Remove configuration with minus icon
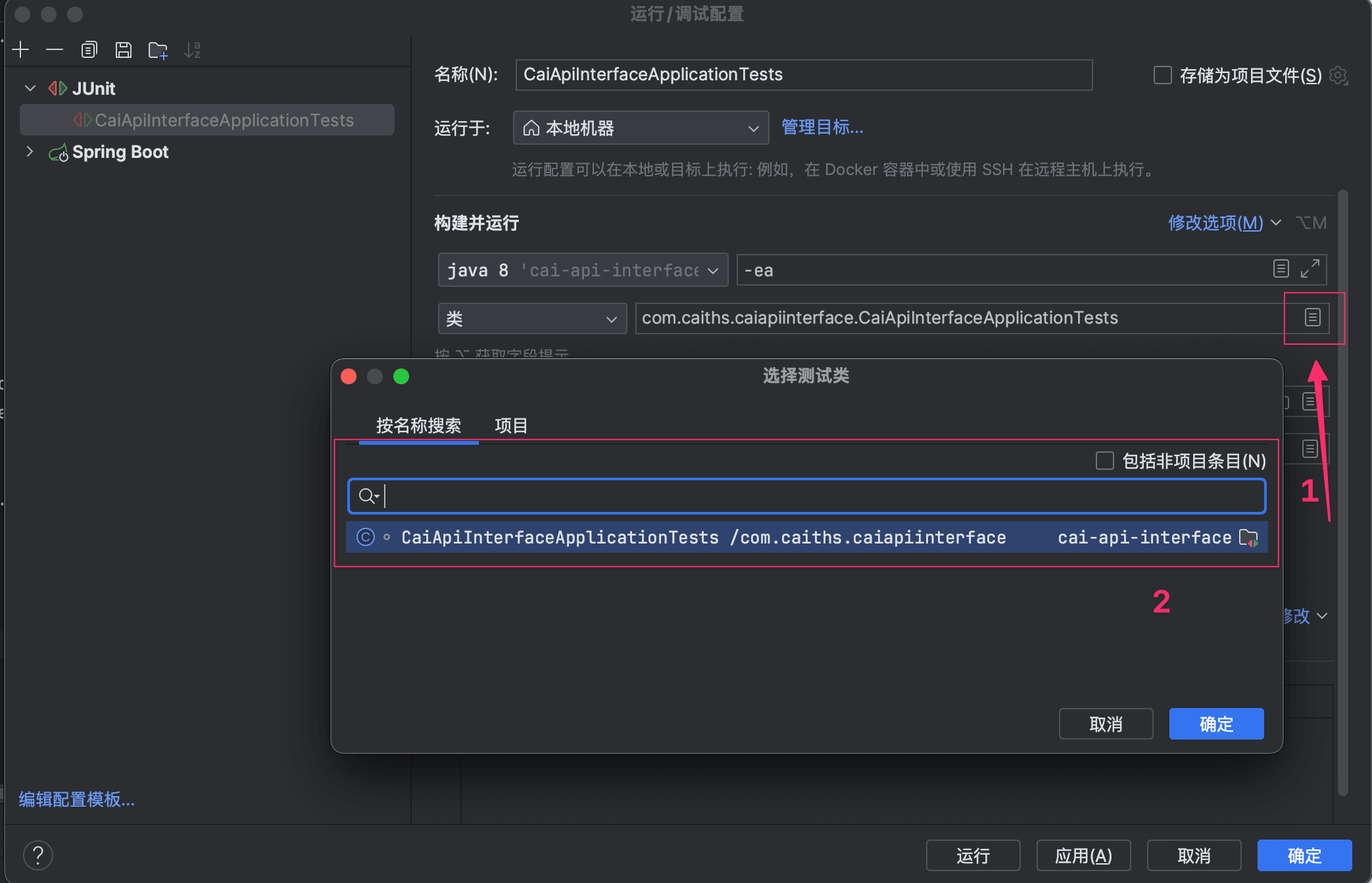This screenshot has height=883, width=1372. coord(55,50)
